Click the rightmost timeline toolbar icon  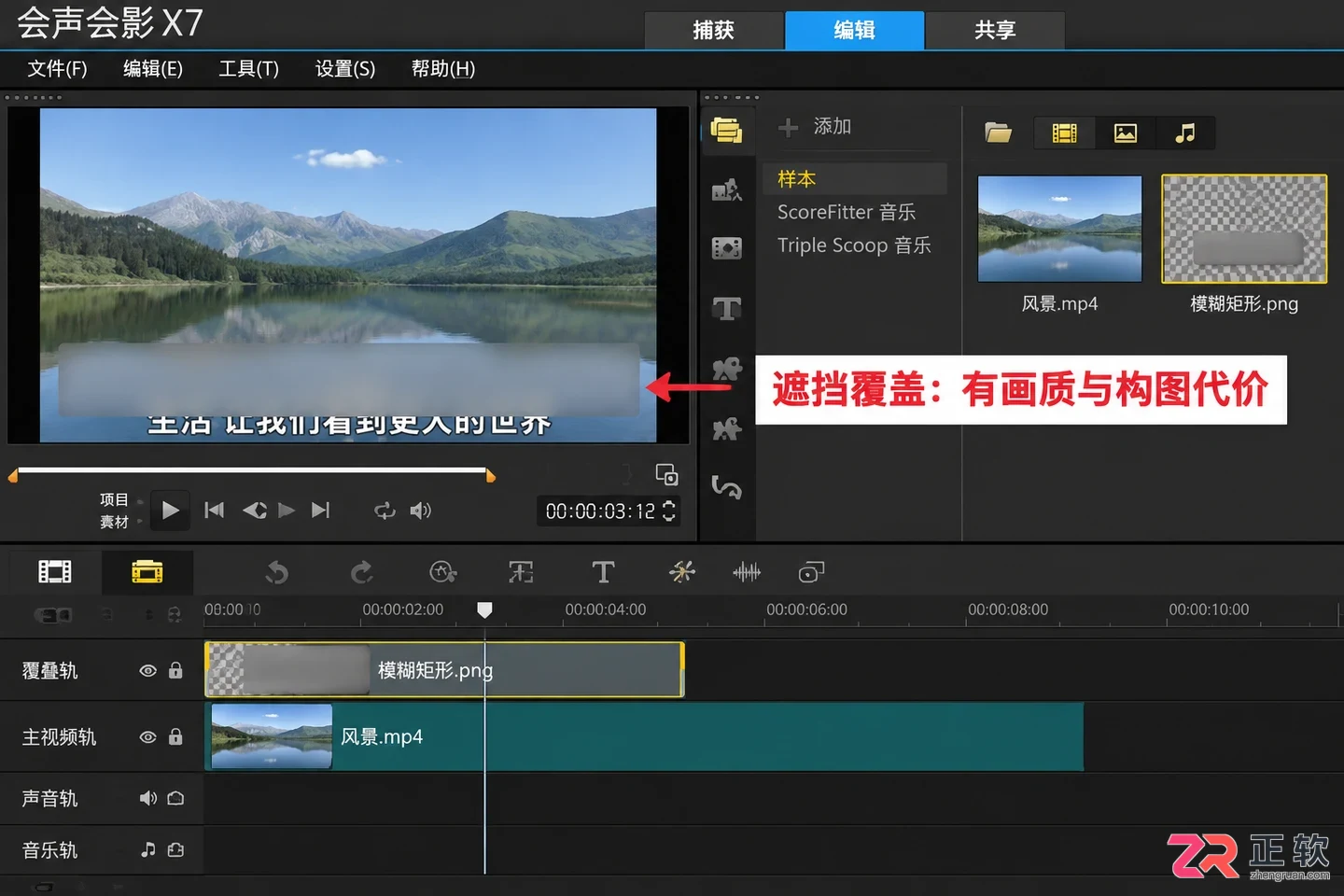811,572
